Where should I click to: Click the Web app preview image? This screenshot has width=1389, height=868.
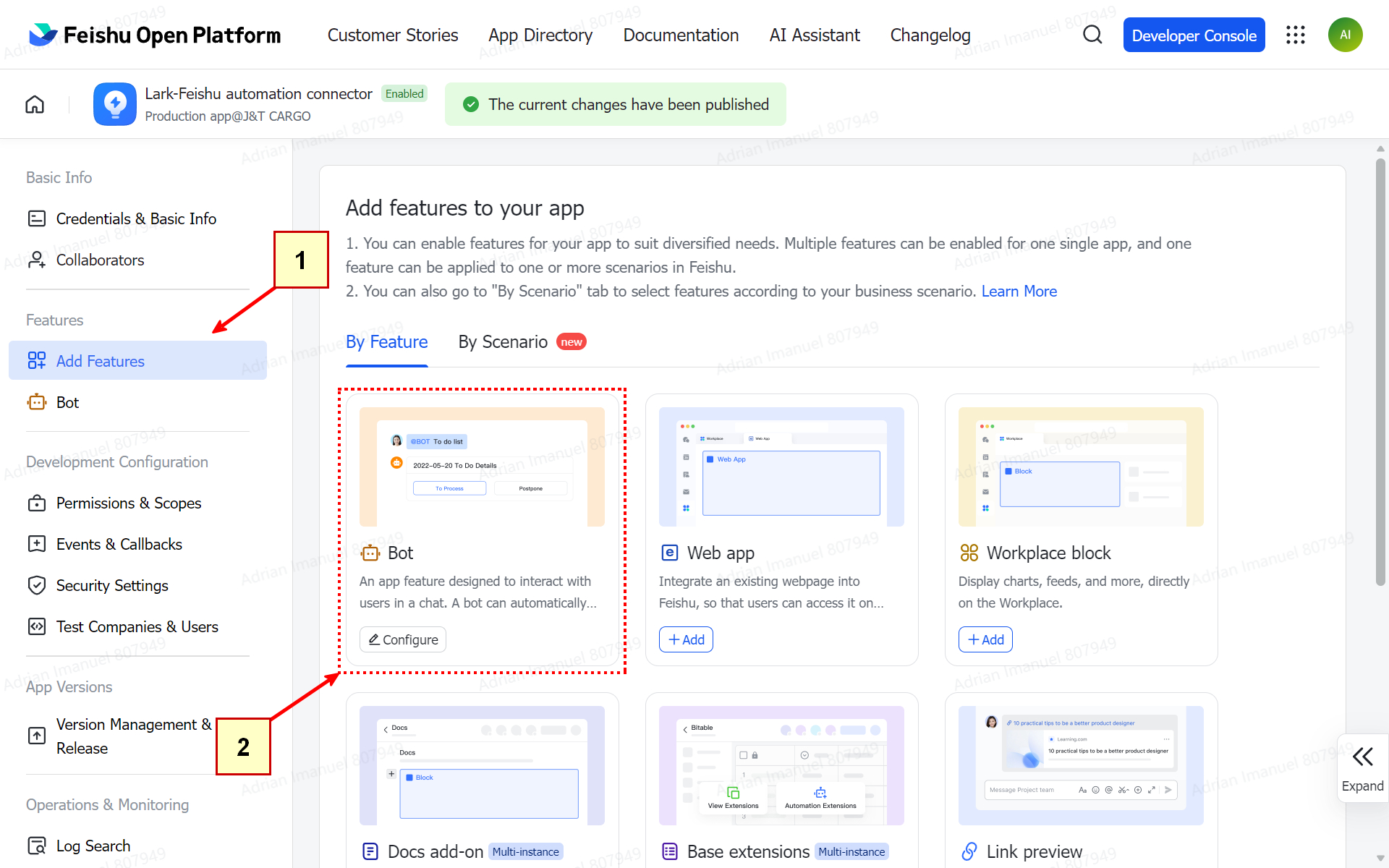pyautogui.click(x=781, y=467)
